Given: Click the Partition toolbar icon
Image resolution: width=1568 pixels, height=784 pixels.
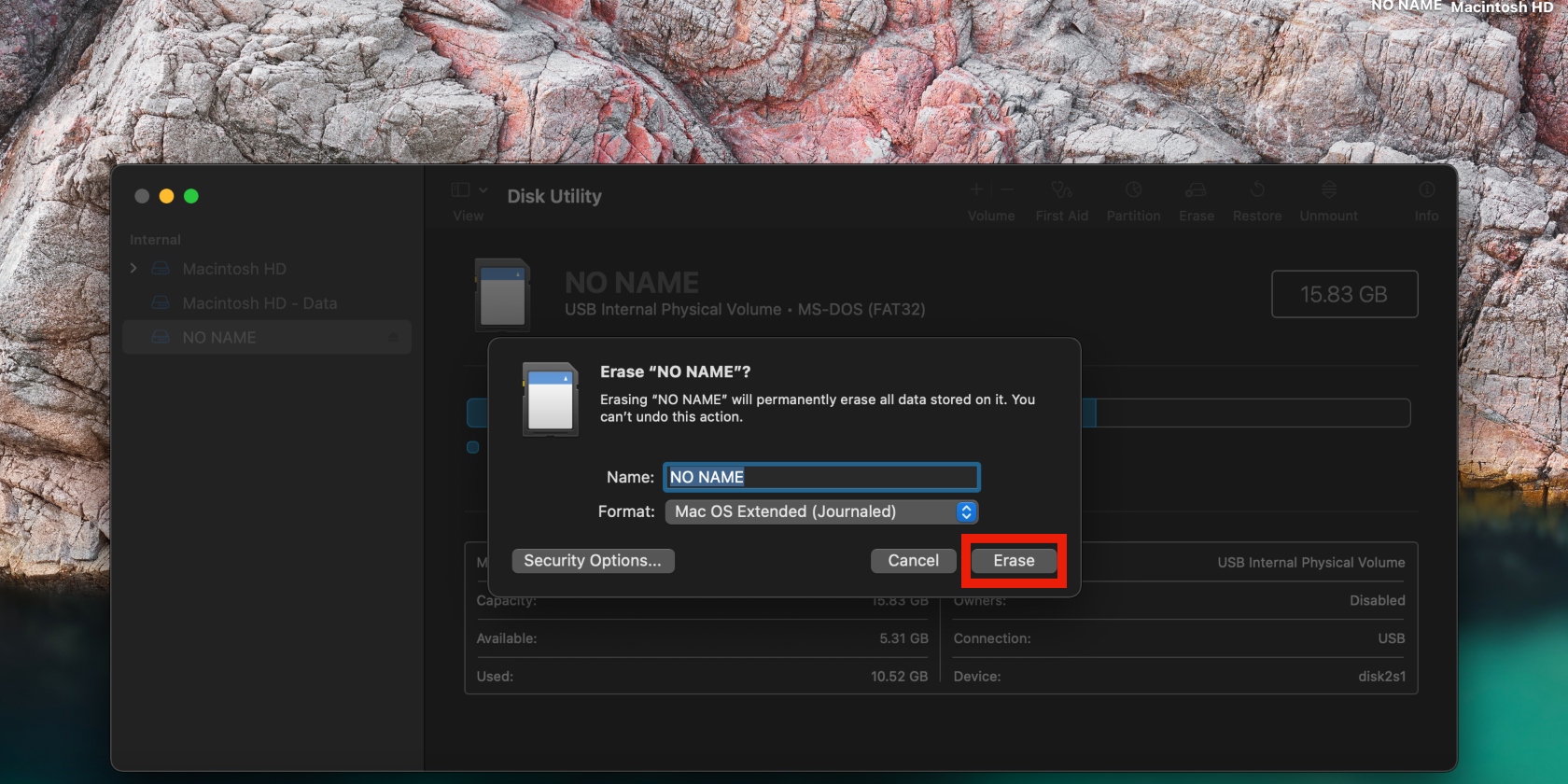Looking at the screenshot, I should pyautogui.click(x=1133, y=189).
